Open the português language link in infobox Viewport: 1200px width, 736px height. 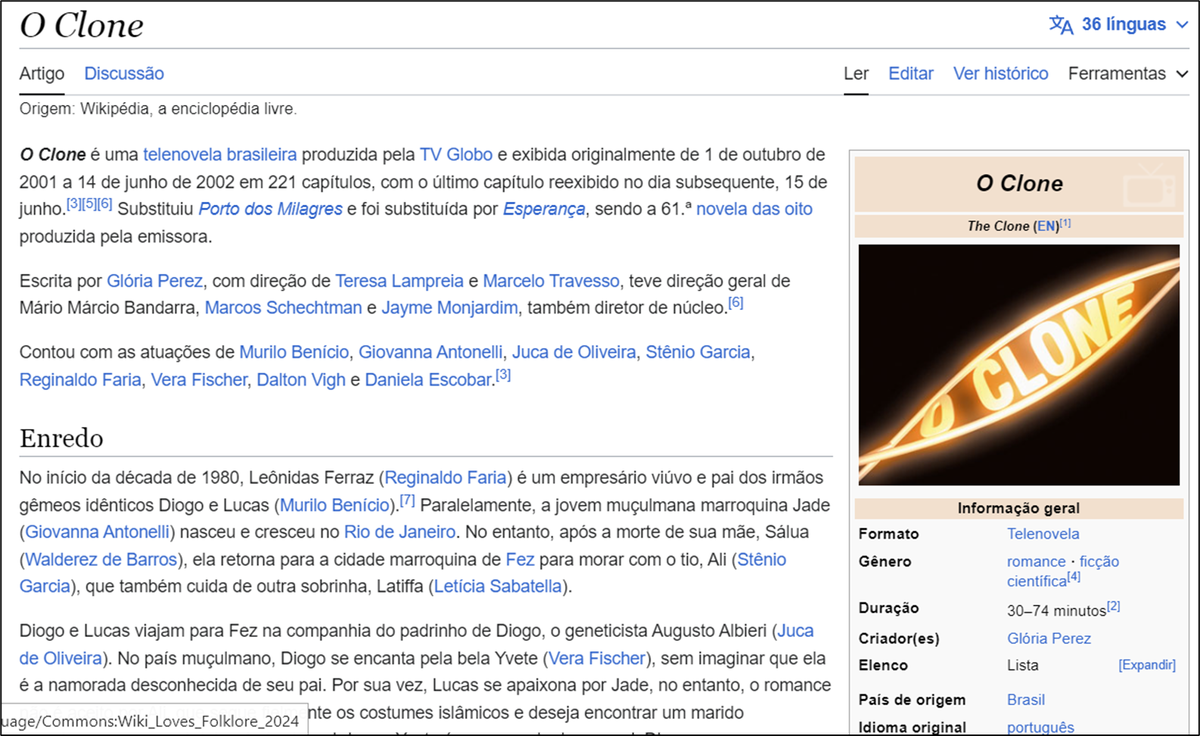tap(1040, 727)
